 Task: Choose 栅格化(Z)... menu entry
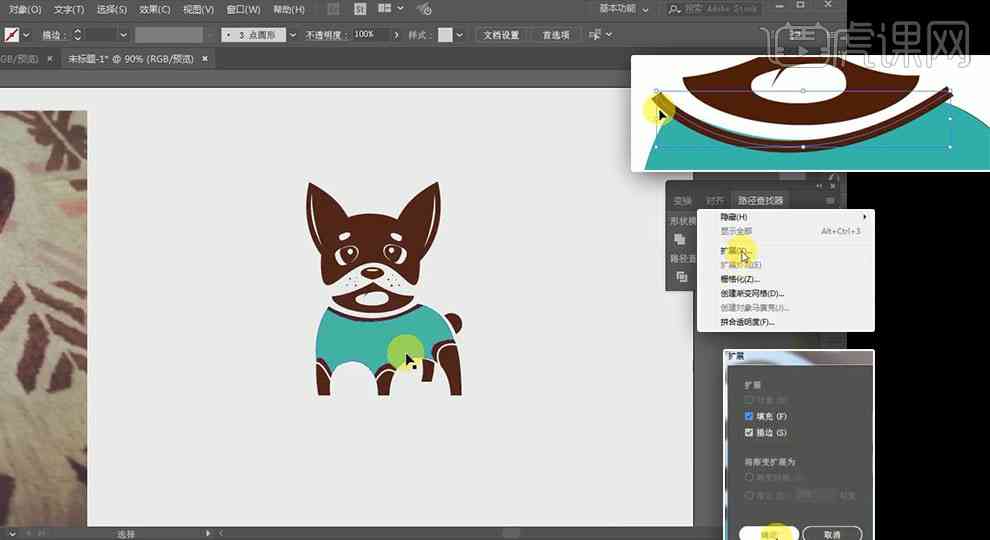coord(786,279)
